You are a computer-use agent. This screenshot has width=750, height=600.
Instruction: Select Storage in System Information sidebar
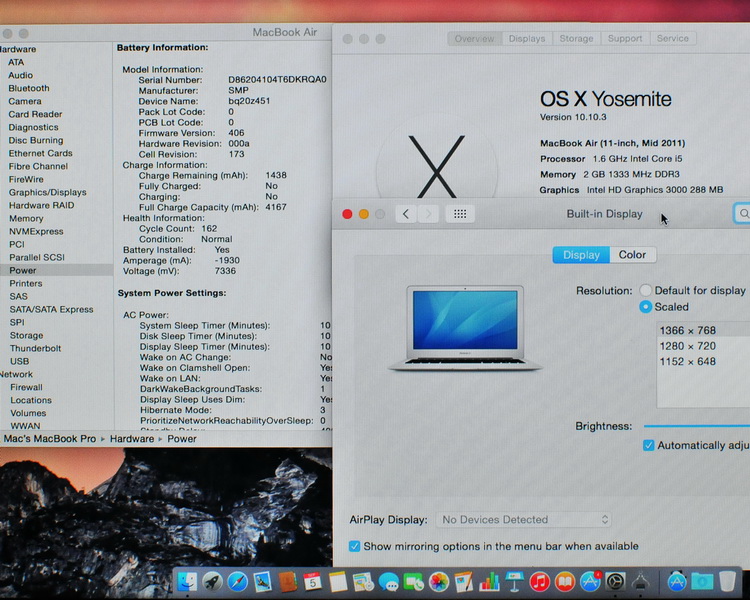27,335
